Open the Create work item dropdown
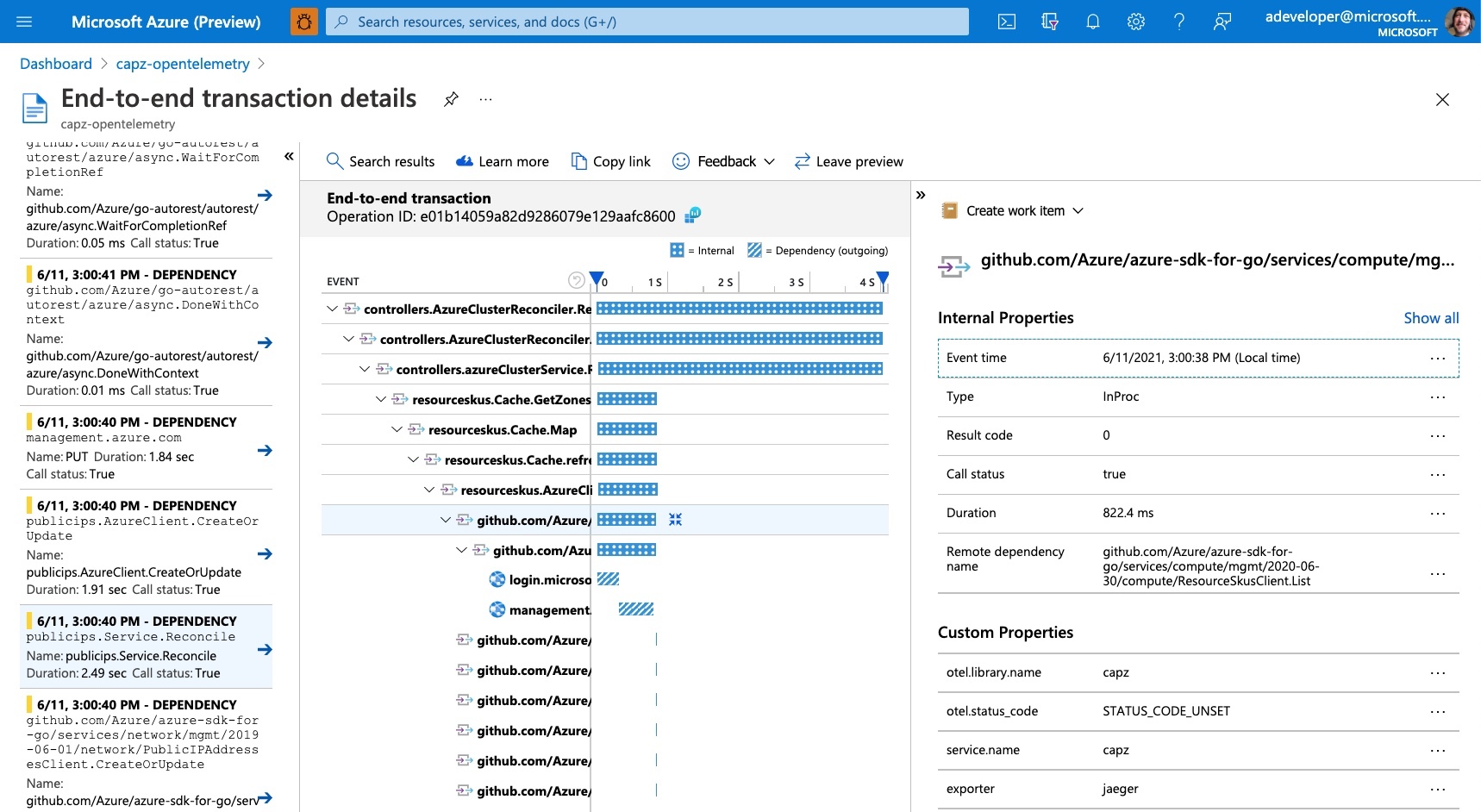Image resolution: width=1481 pixels, height=812 pixels. pos(1013,210)
